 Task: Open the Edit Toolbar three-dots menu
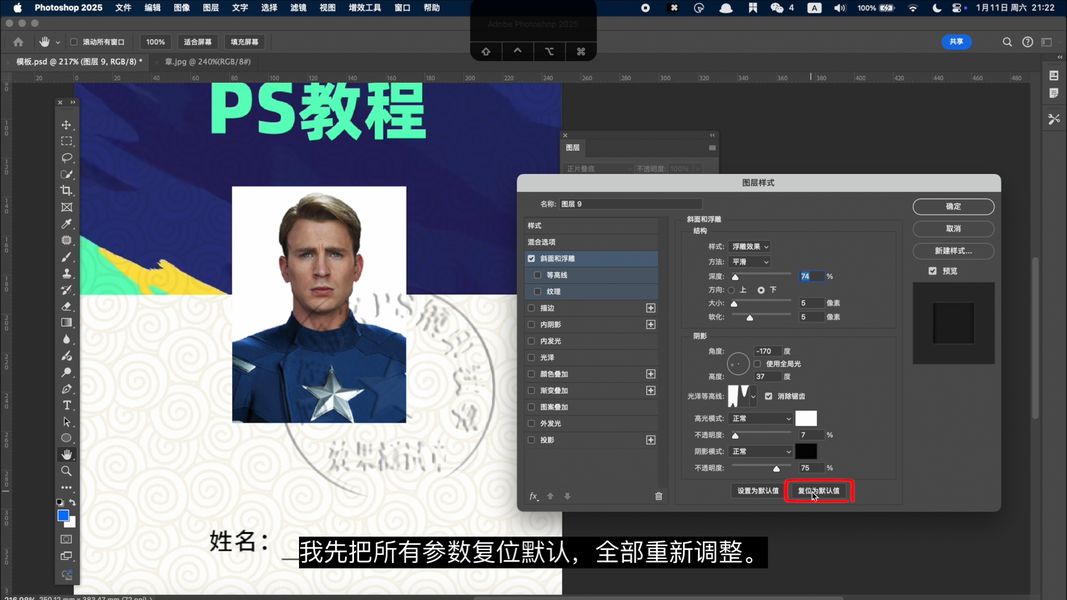point(66,487)
